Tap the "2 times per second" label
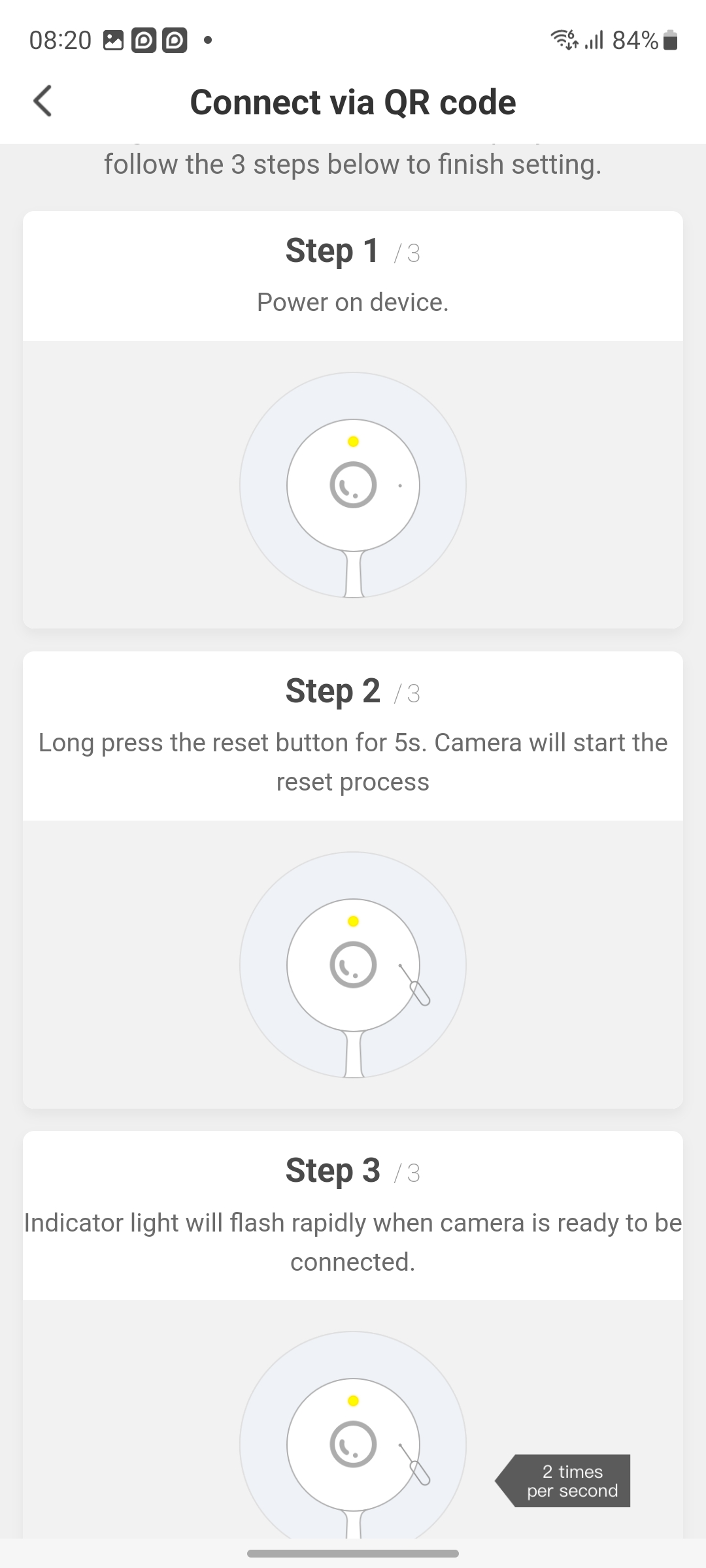706x1568 pixels. coord(571,1480)
